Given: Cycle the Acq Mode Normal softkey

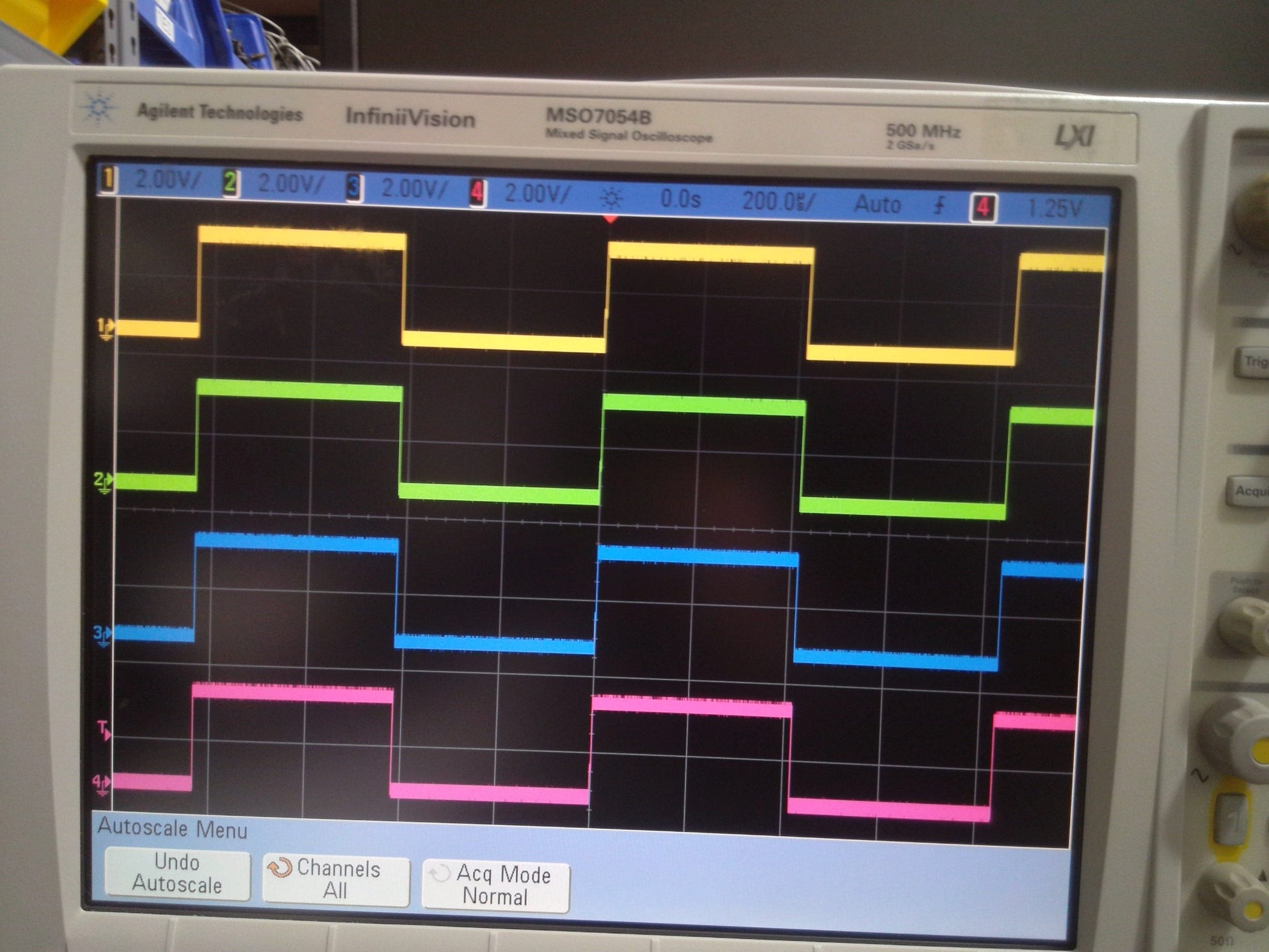Looking at the screenshot, I should (495, 884).
